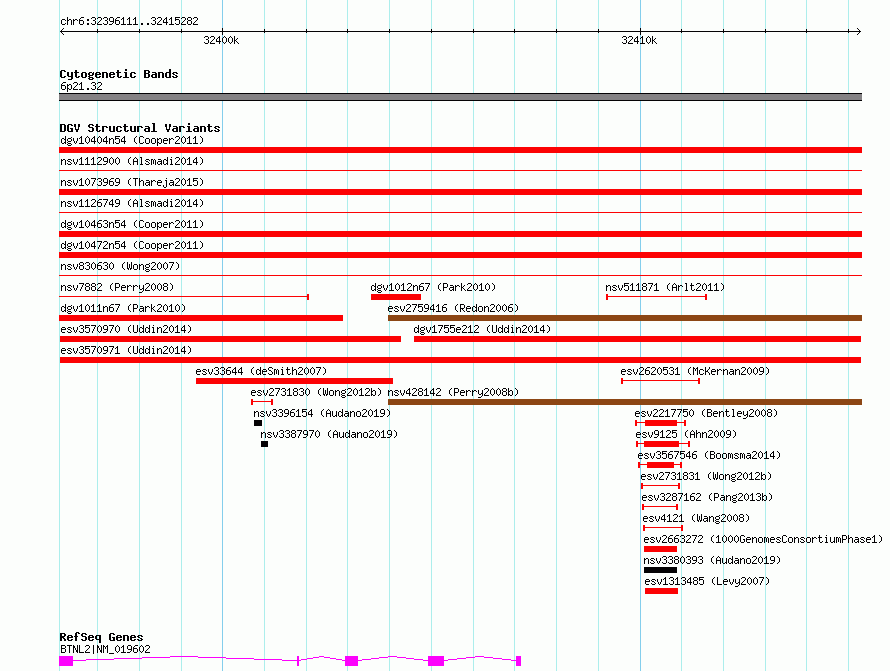Screen dimensions: 890x671
Task: Click the esv2759416 brown bar
Action: (x=625, y=318)
